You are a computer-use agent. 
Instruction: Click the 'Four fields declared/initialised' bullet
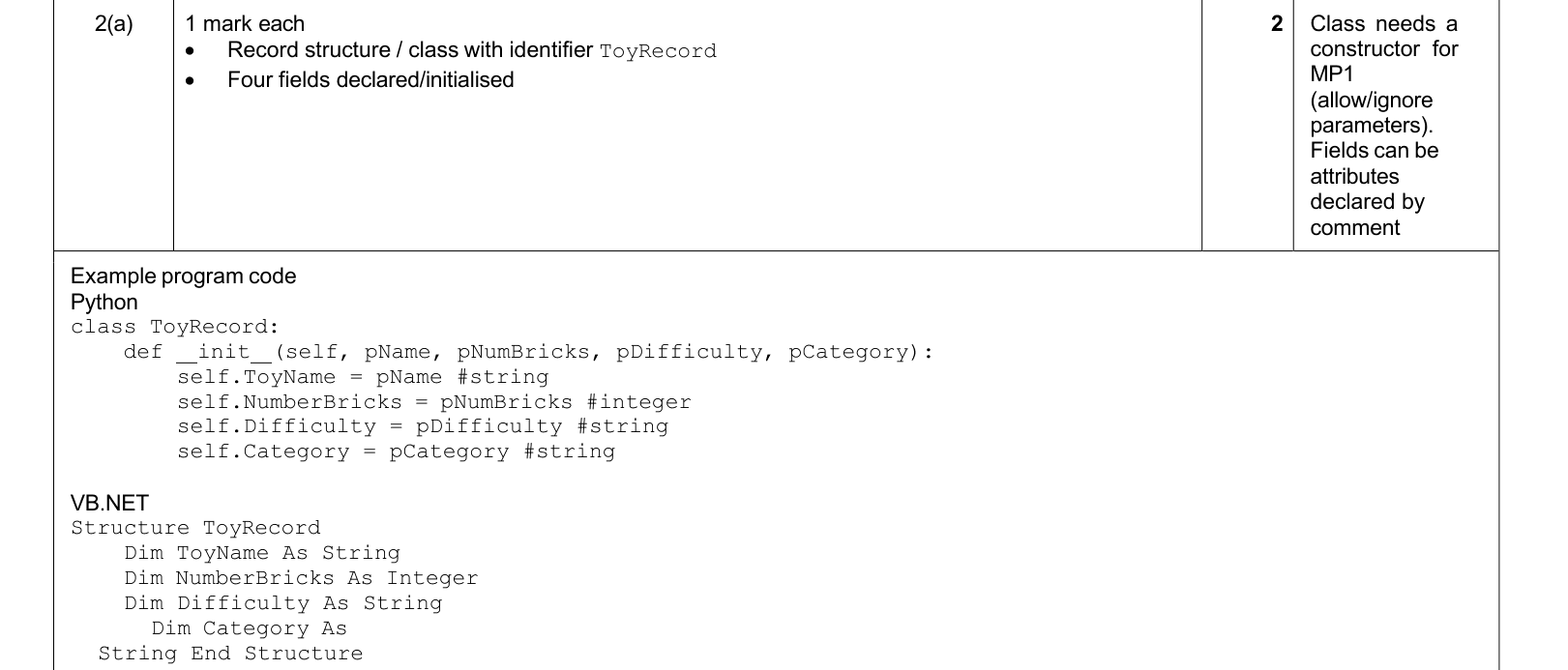[370, 80]
